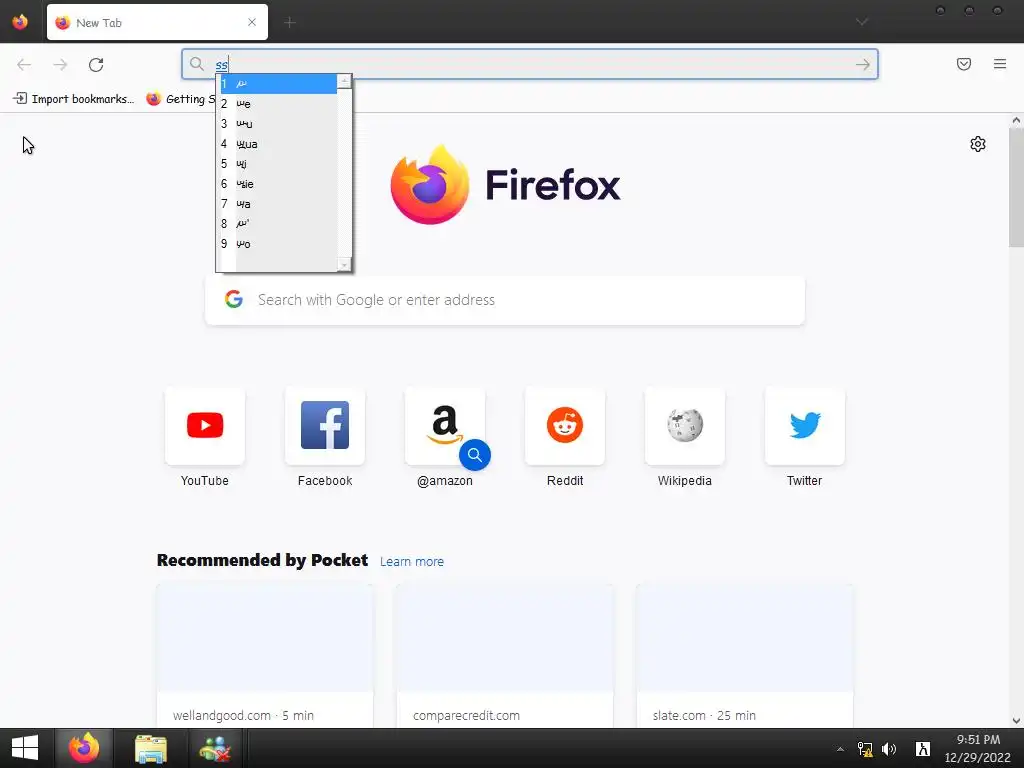Select IME candidate number 5
Screen dimensions: 1024x768
(x=278, y=164)
